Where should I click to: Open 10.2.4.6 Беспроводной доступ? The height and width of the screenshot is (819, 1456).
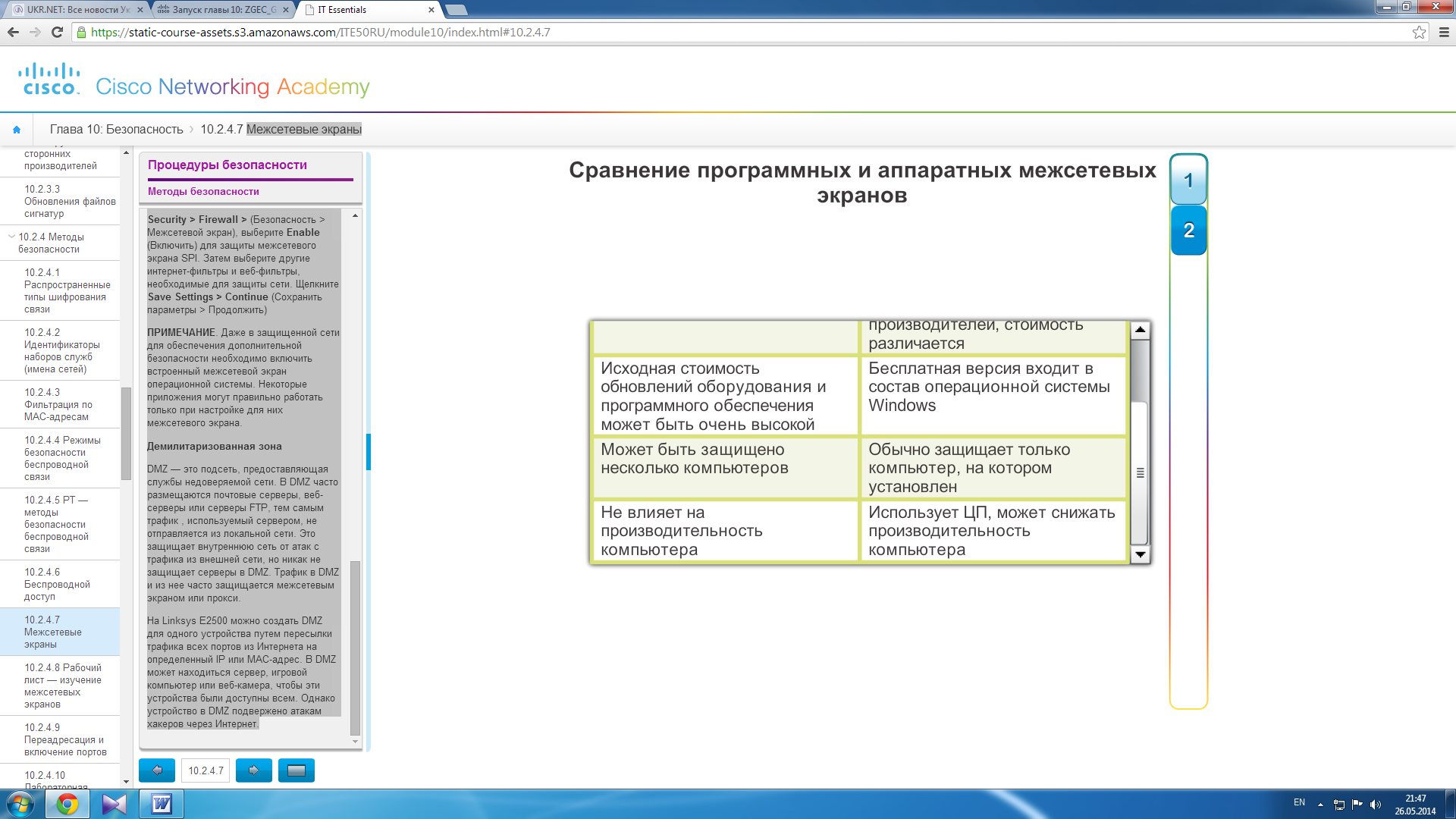pos(60,584)
